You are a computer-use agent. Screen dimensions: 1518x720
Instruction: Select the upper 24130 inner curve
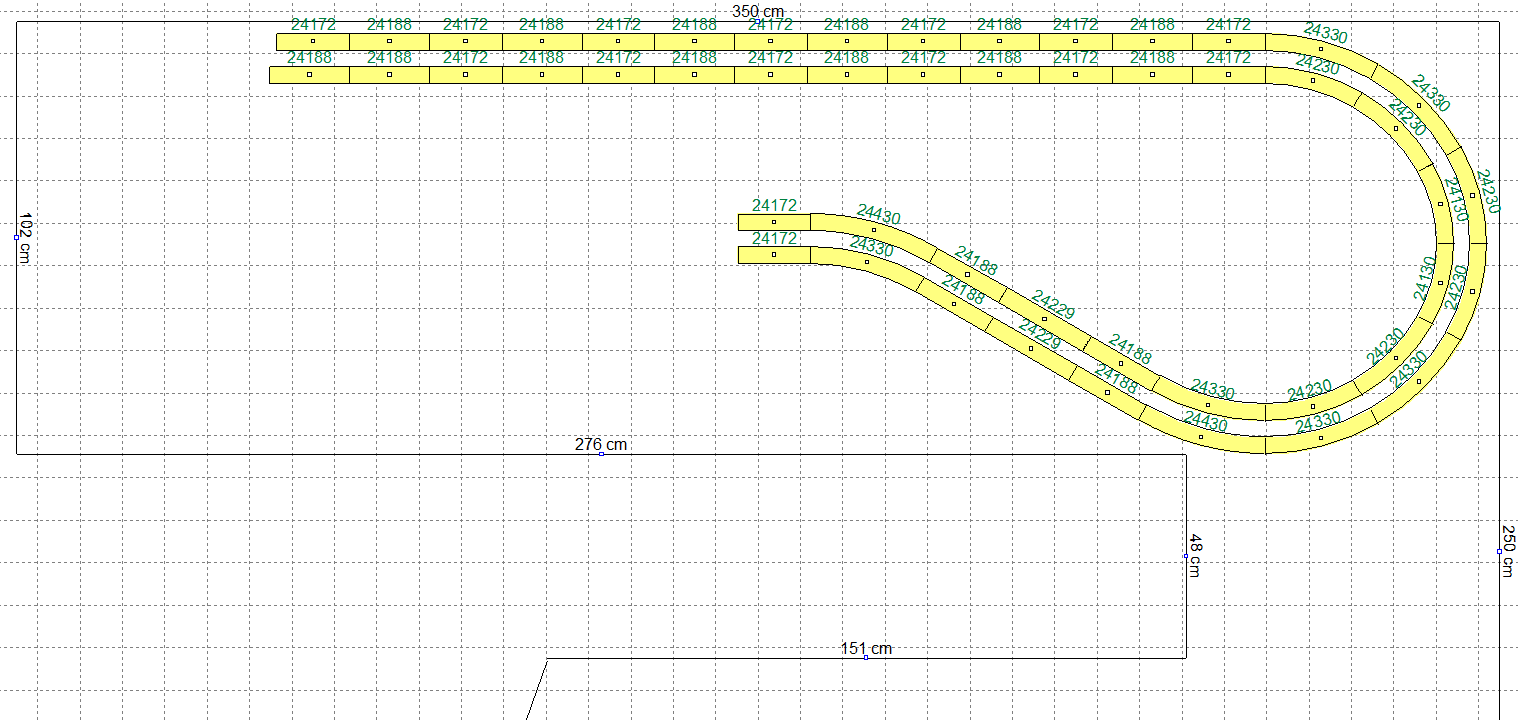click(x=1441, y=204)
